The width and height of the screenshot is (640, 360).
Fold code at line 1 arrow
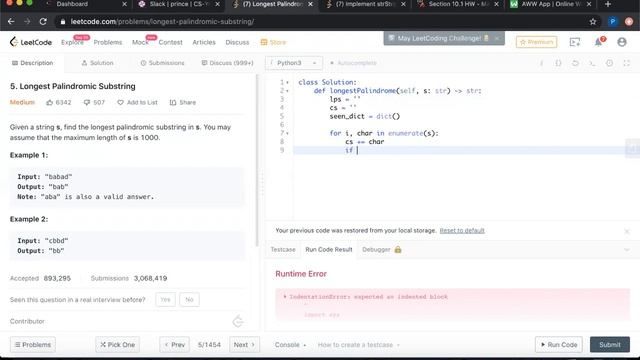point(287,82)
